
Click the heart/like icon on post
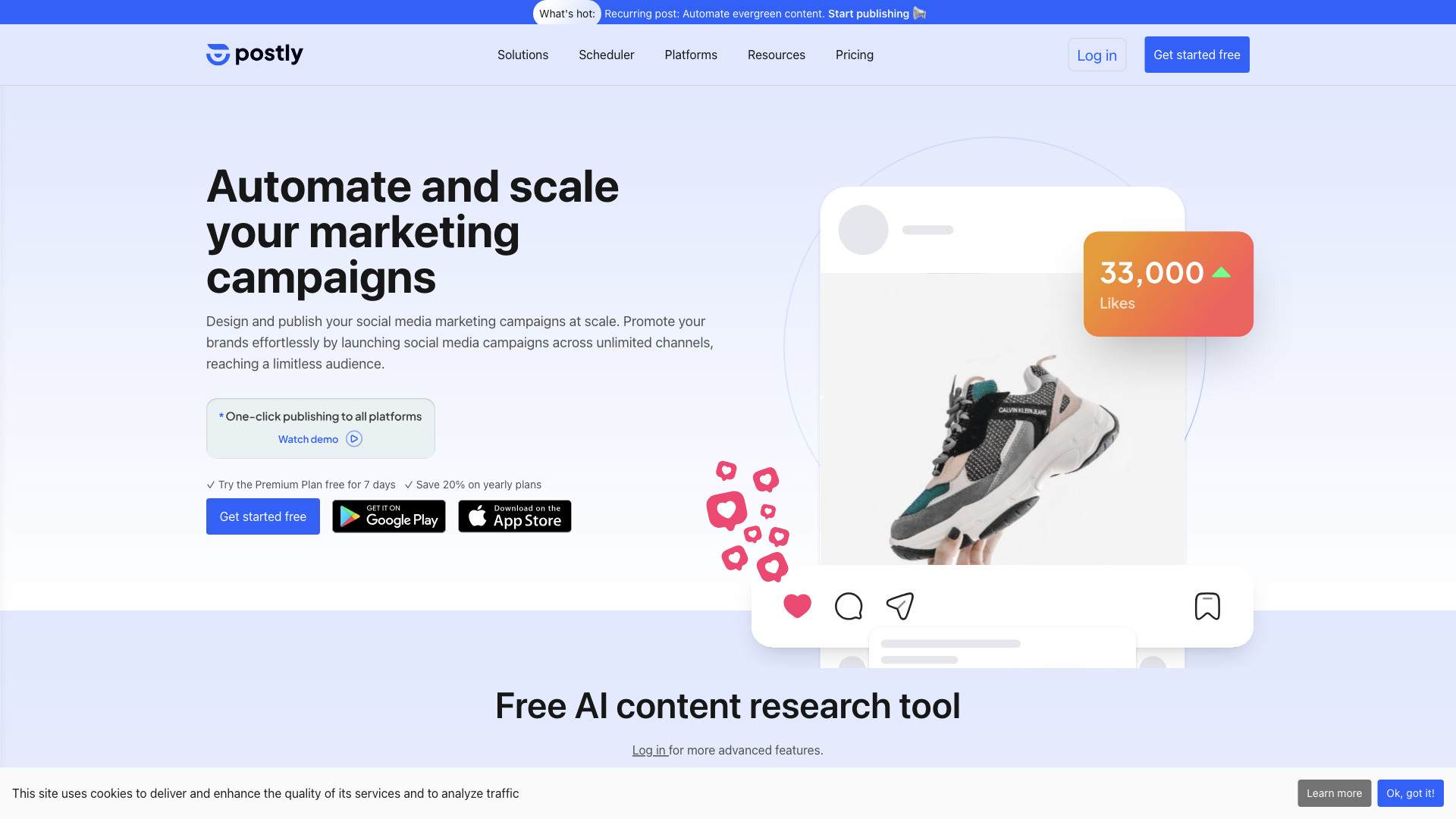click(x=797, y=606)
